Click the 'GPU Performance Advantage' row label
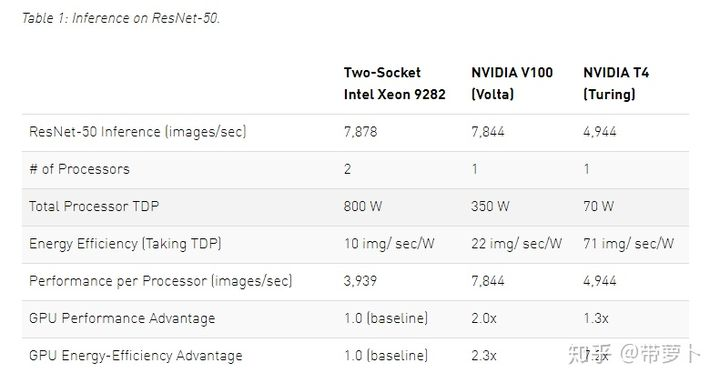This screenshot has height=383, width=720. pyautogui.click(x=122, y=318)
